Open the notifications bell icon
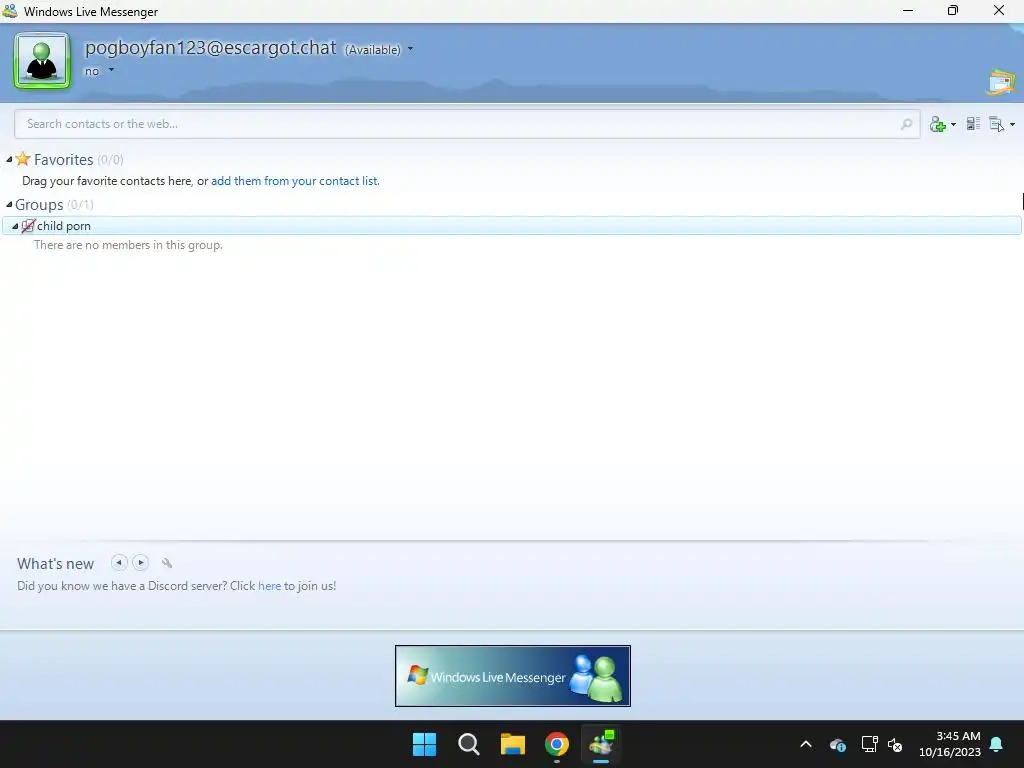 [997, 744]
